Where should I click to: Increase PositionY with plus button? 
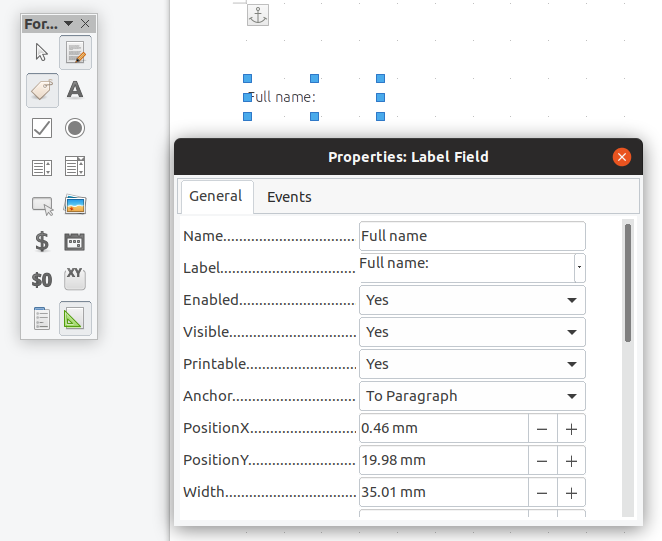(571, 461)
